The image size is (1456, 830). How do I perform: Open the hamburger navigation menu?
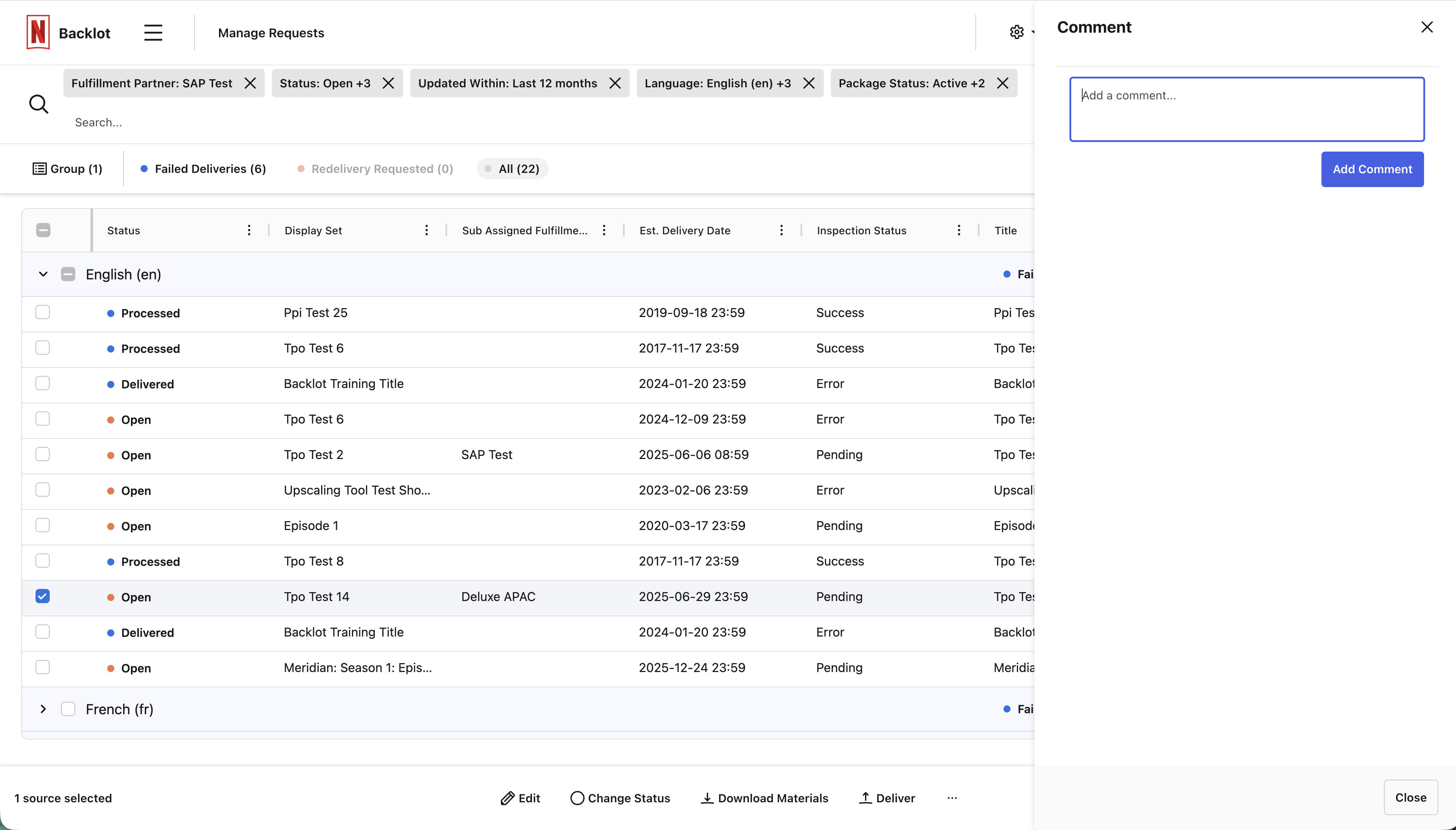click(x=153, y=33)
